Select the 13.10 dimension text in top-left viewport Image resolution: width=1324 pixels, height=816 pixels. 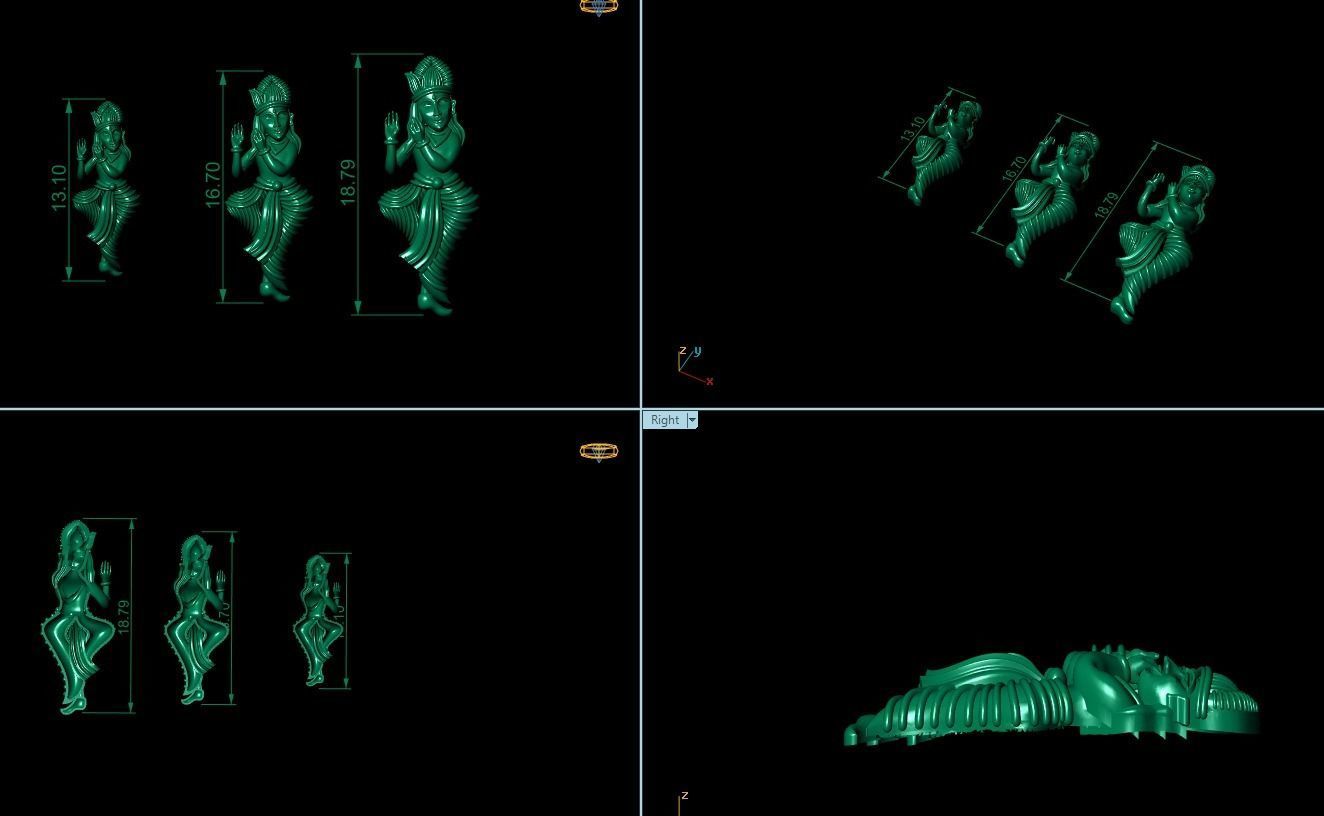(58, 187)
